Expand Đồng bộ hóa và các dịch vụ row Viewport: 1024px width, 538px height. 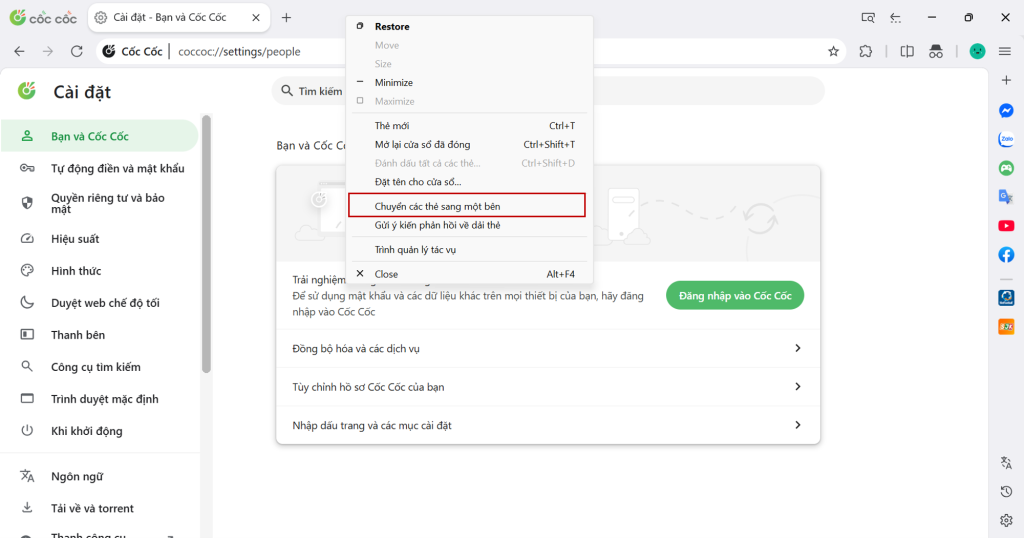pos(548,348)
